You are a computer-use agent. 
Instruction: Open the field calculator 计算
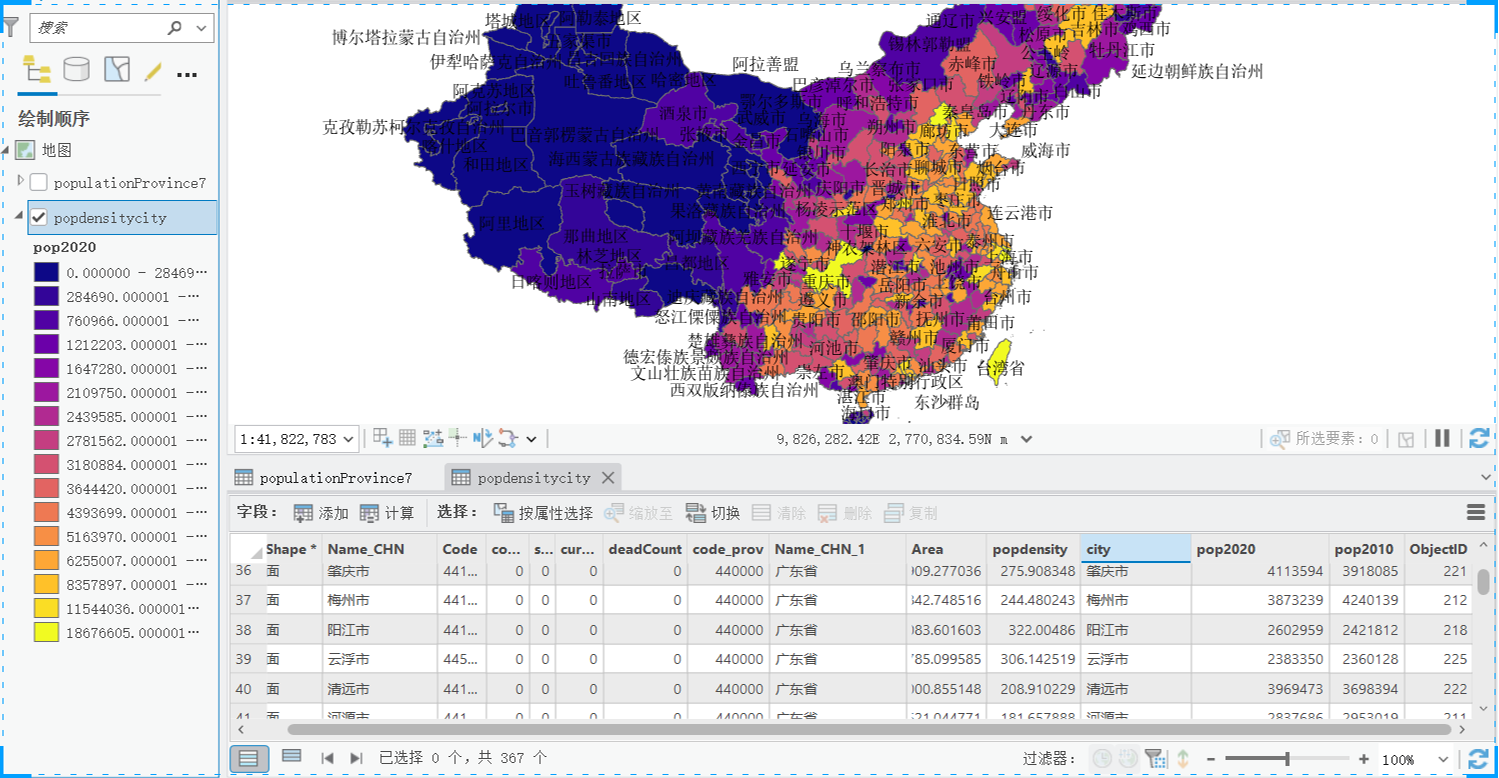[387, 513]
